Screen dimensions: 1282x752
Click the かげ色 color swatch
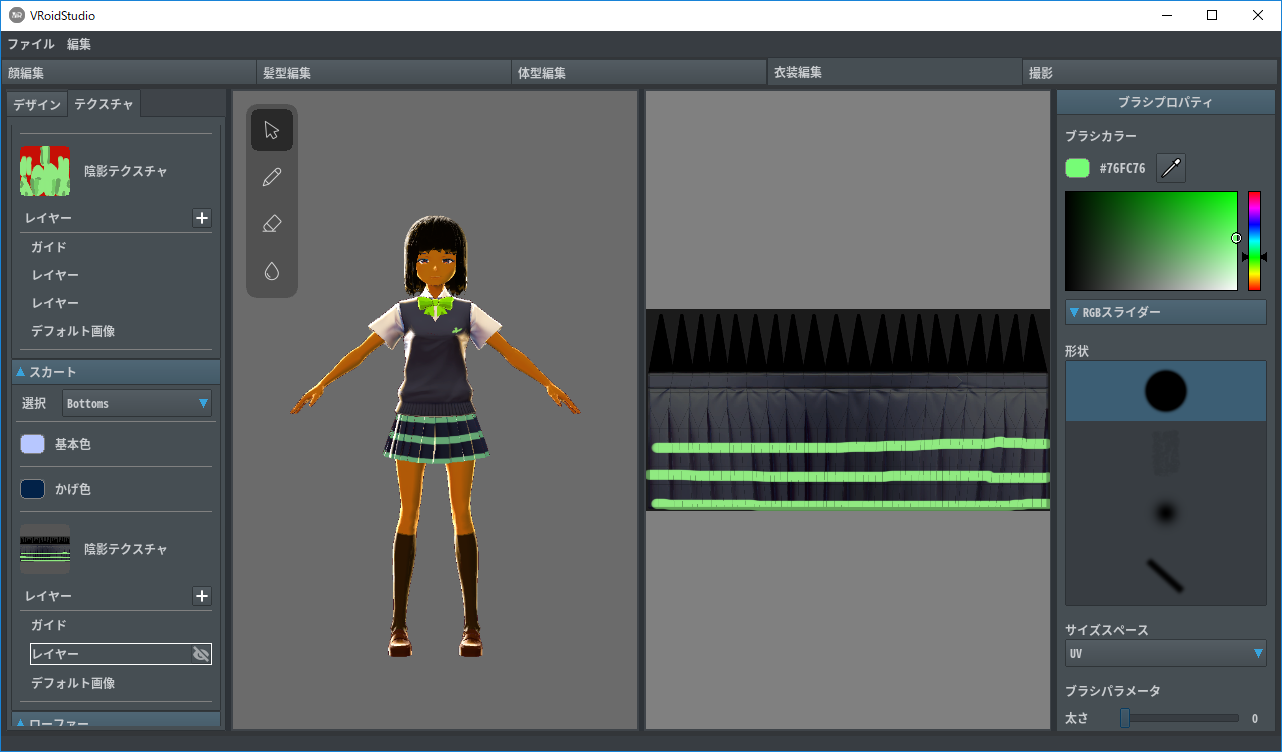[32, 489]
